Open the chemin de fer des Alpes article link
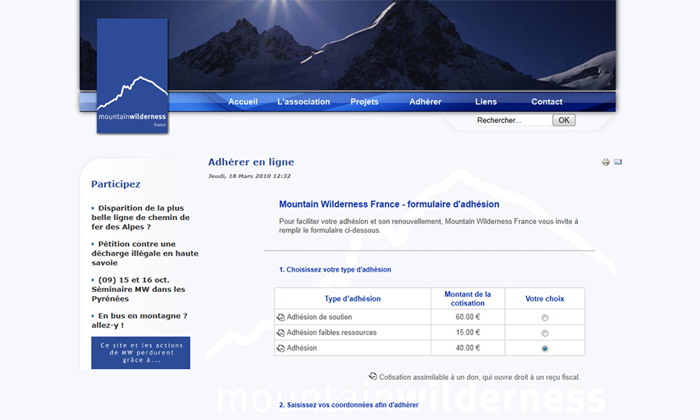Viewport: 700px width, 420px height. click(141, 217)
